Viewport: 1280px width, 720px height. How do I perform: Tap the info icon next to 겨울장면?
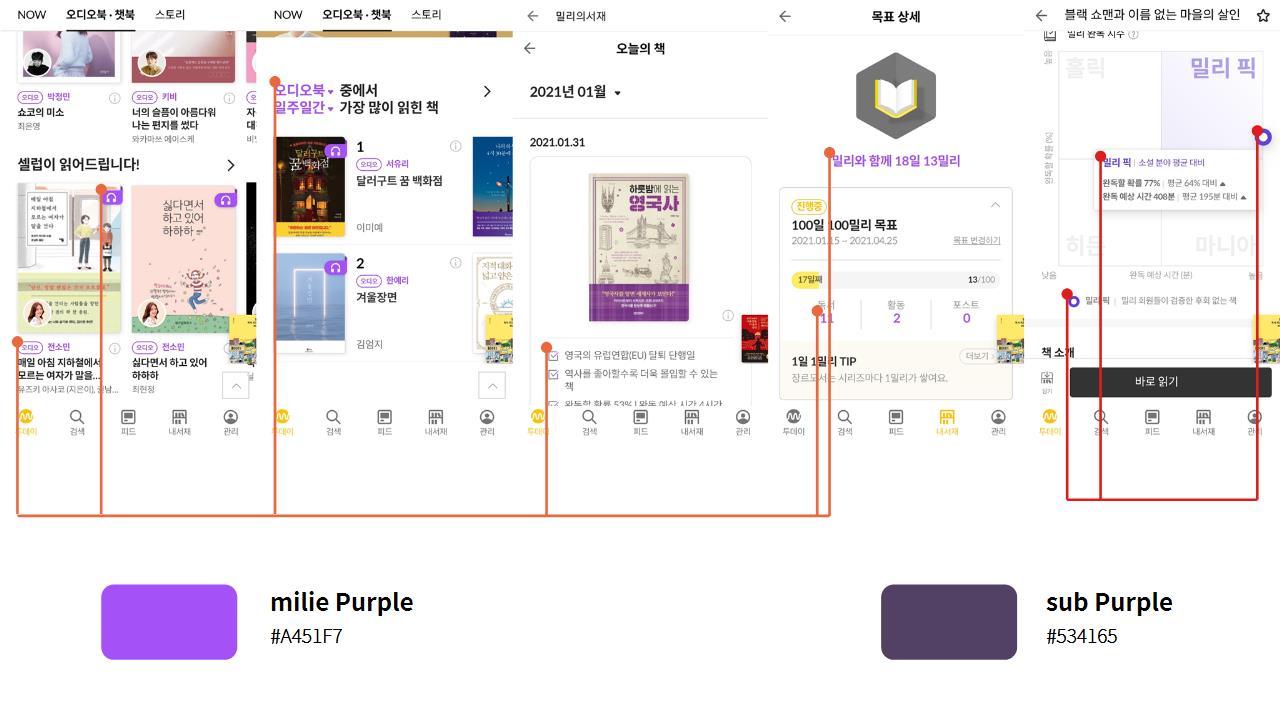pyautogui.click(x=456, y=263)
